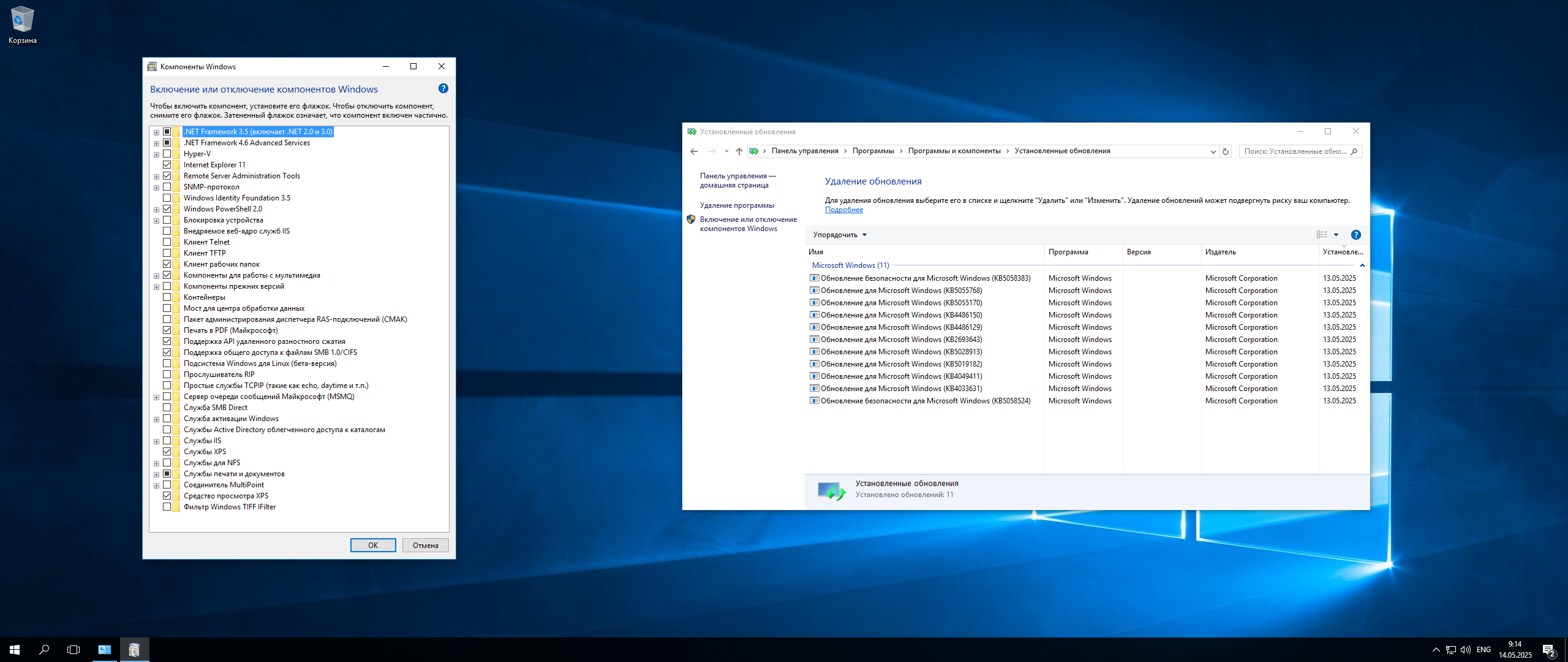Open Удаление программы link
Screen dimensions: 1568x662
737,205
